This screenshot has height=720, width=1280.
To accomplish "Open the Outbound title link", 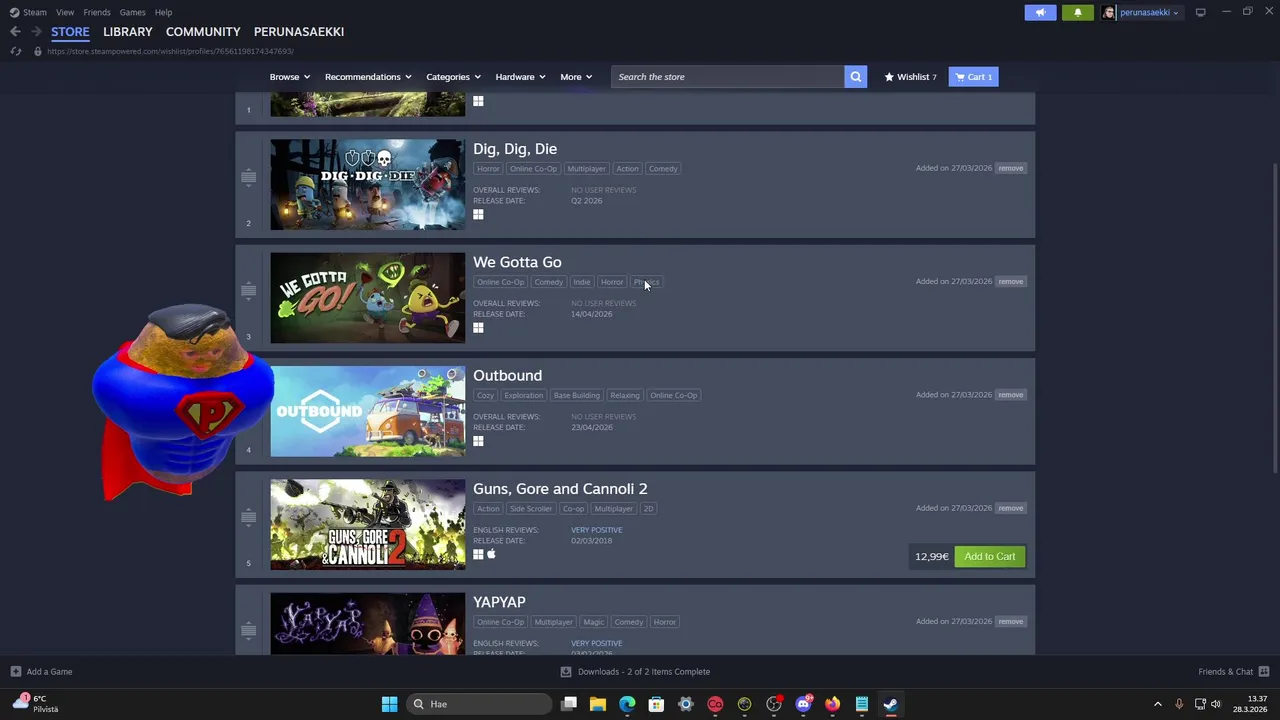I will point(507,375).
